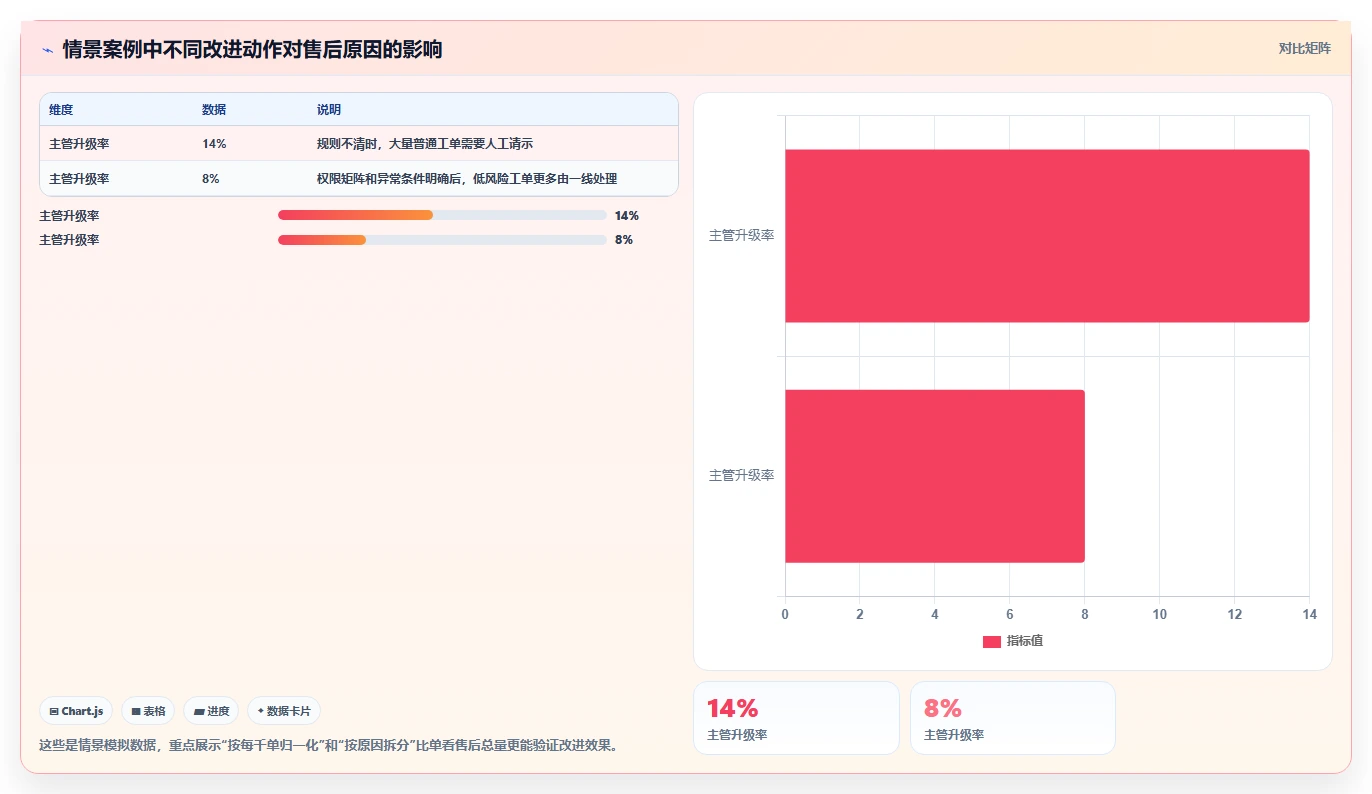Toggle the 指标值 legend label

pos(1025,641)
